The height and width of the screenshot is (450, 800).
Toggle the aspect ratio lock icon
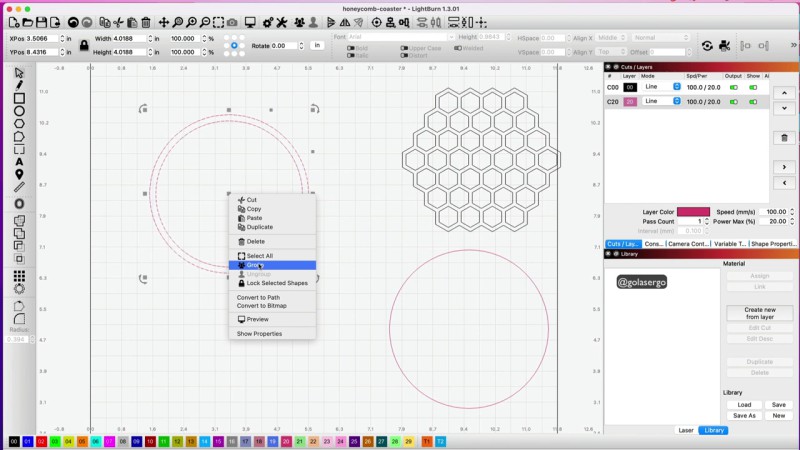(x=84, y=45)
